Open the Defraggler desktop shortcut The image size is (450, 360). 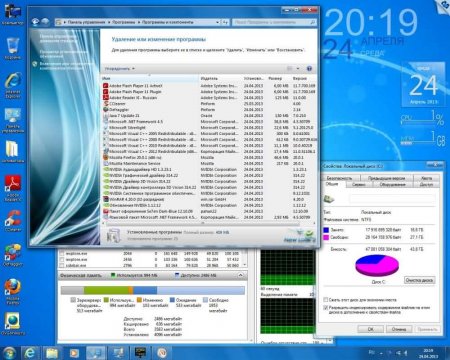coord(13,255)
